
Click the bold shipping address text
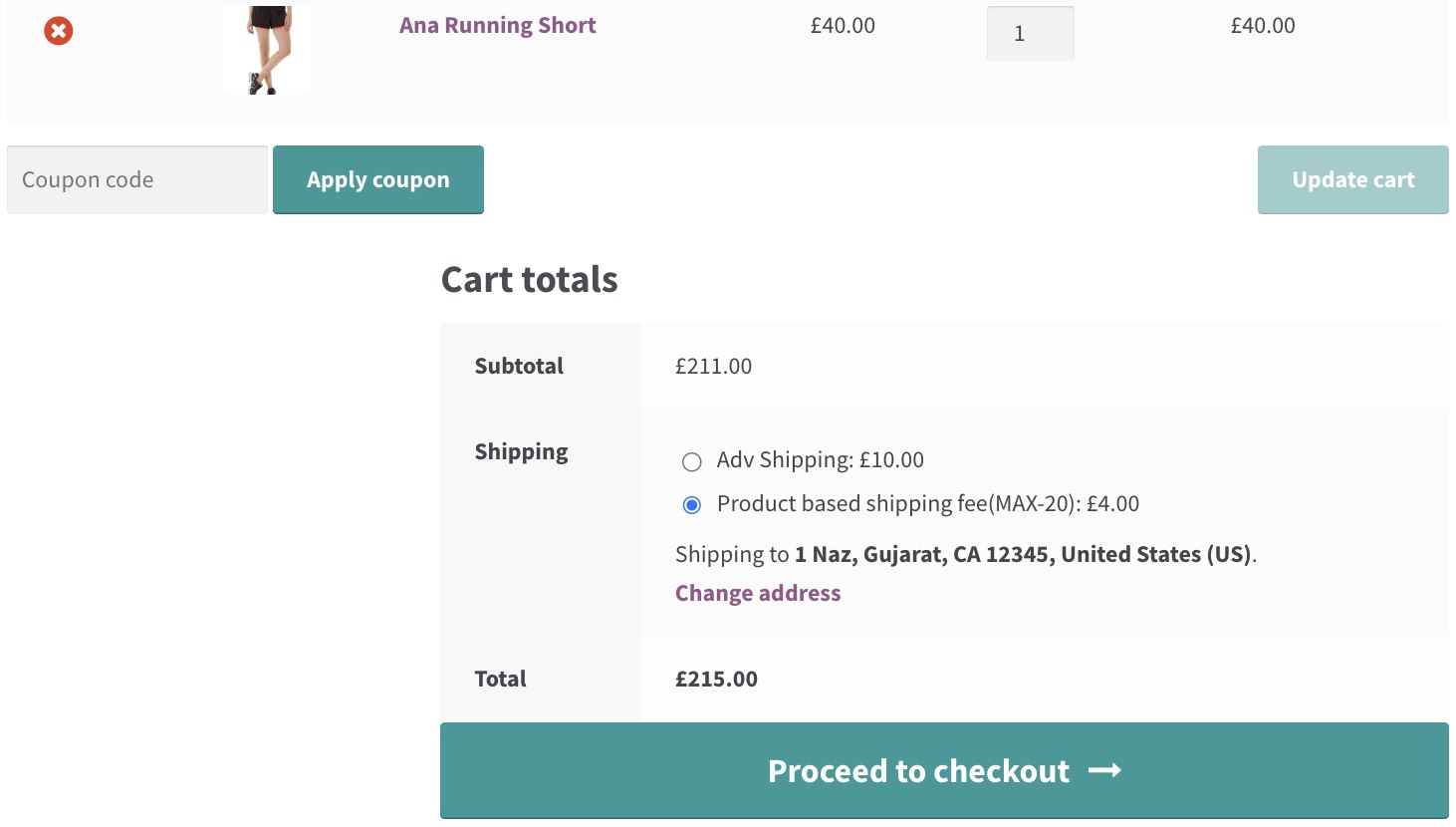(1023, 555)
